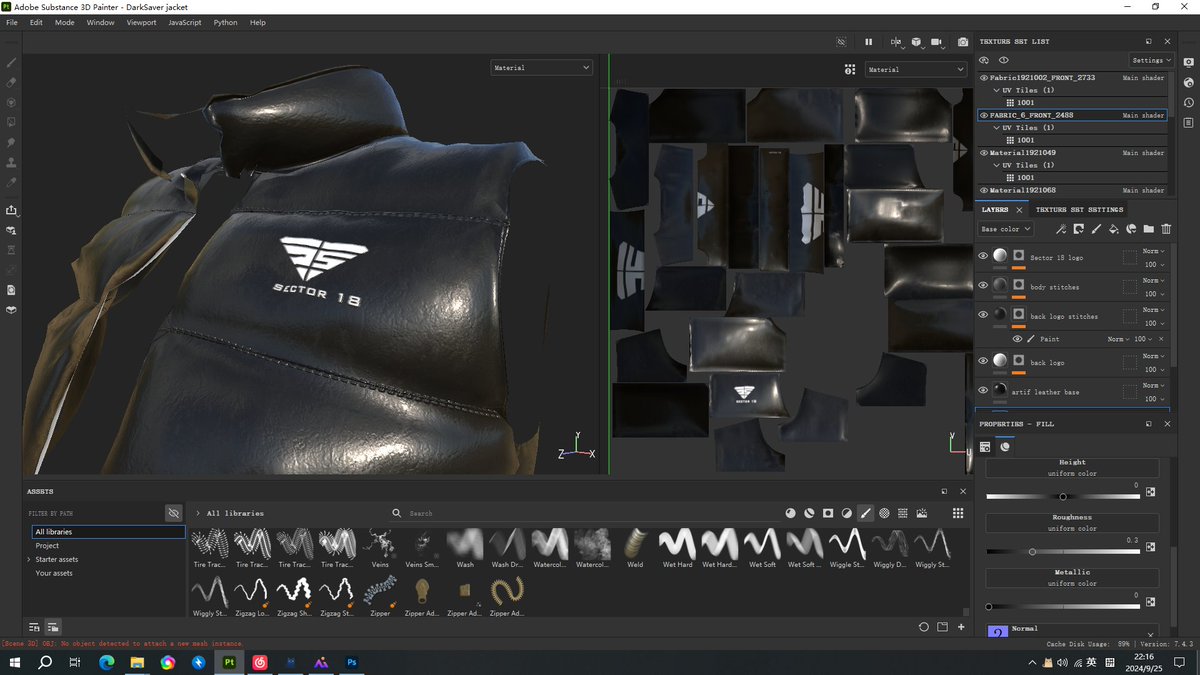This screenshot has height=675, width=1200.
Task: Hide the back logo layer
Action: (x=983, y=360)
